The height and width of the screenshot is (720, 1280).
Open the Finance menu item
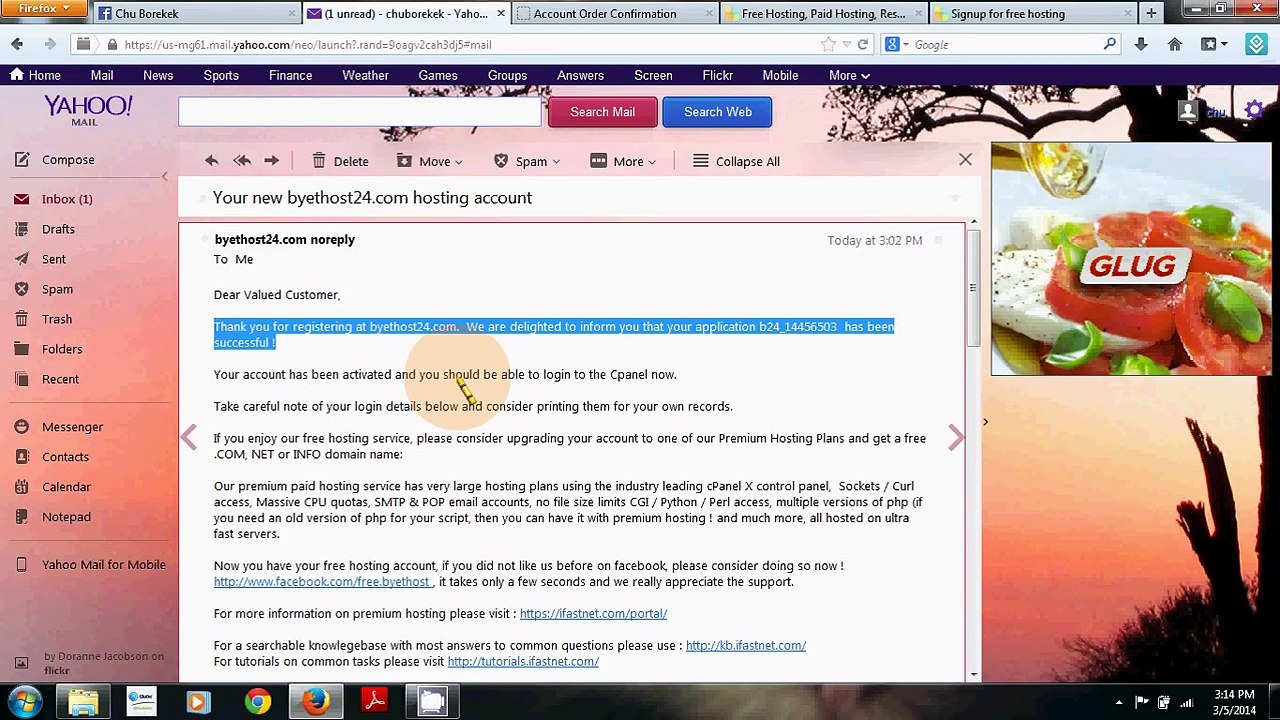[290, 75]
